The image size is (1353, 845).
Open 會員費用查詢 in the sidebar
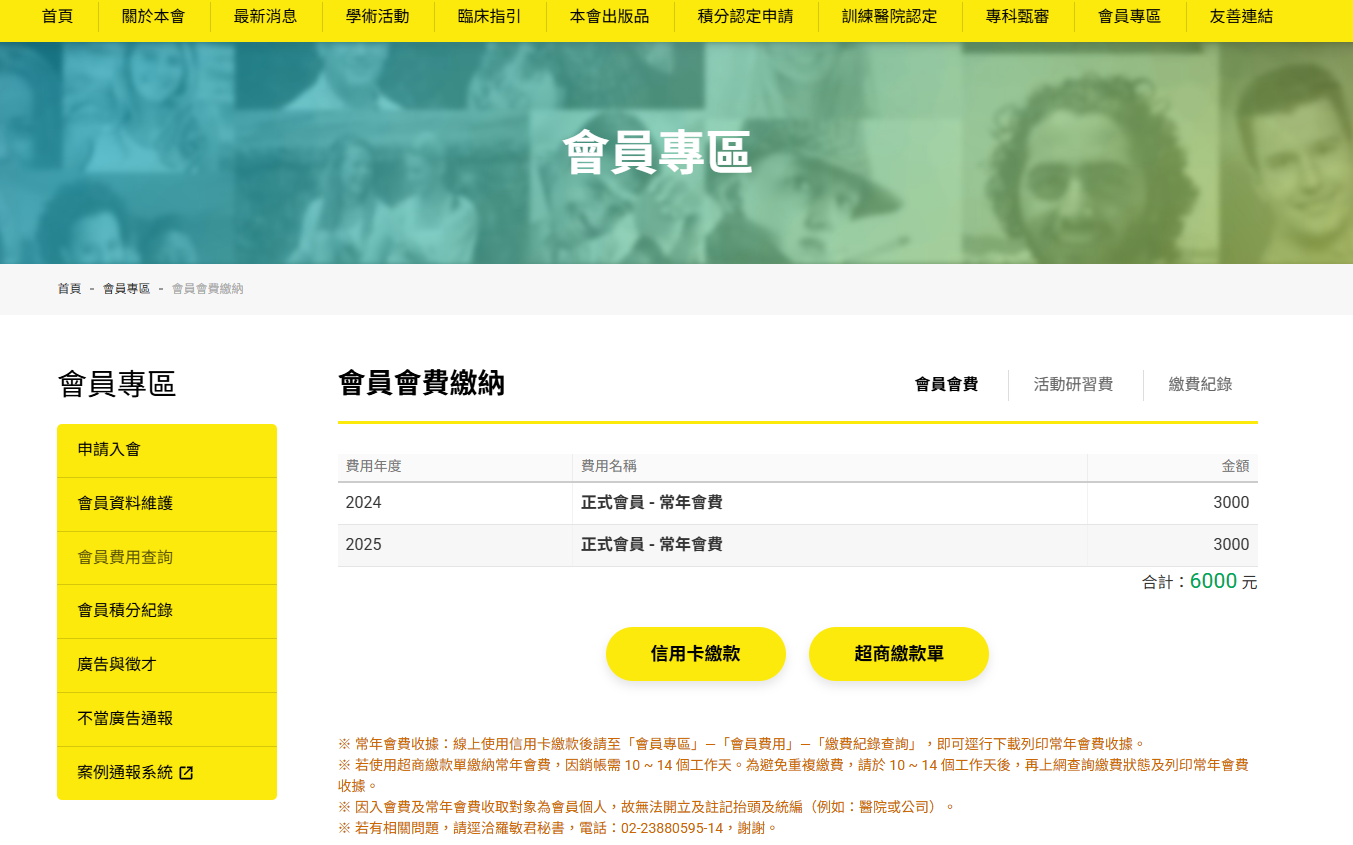point(167,558)
